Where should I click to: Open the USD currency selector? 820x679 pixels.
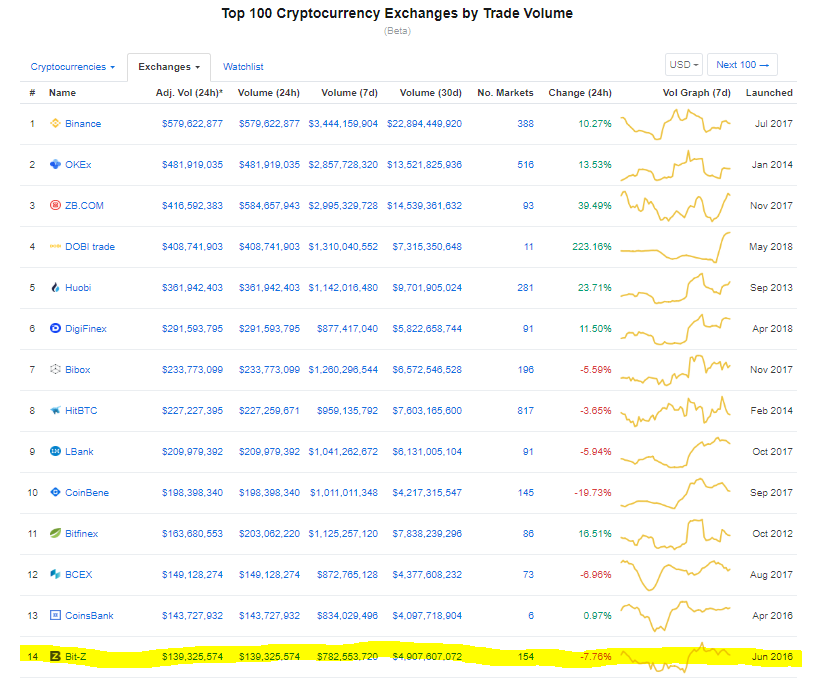[x=684, y=65]
